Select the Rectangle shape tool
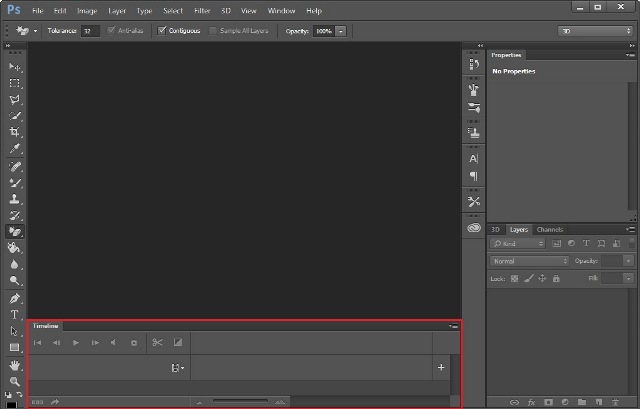Image resolution: width=640 pixels, height=409 pixels. 15,347
